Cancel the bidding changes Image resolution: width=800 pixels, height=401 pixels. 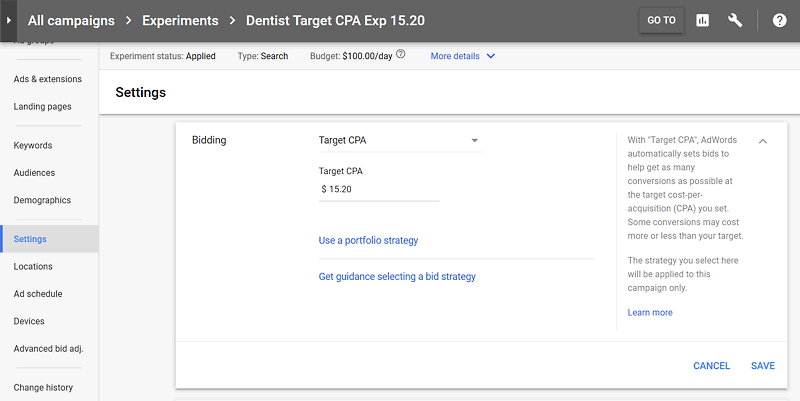pos(711,366)
